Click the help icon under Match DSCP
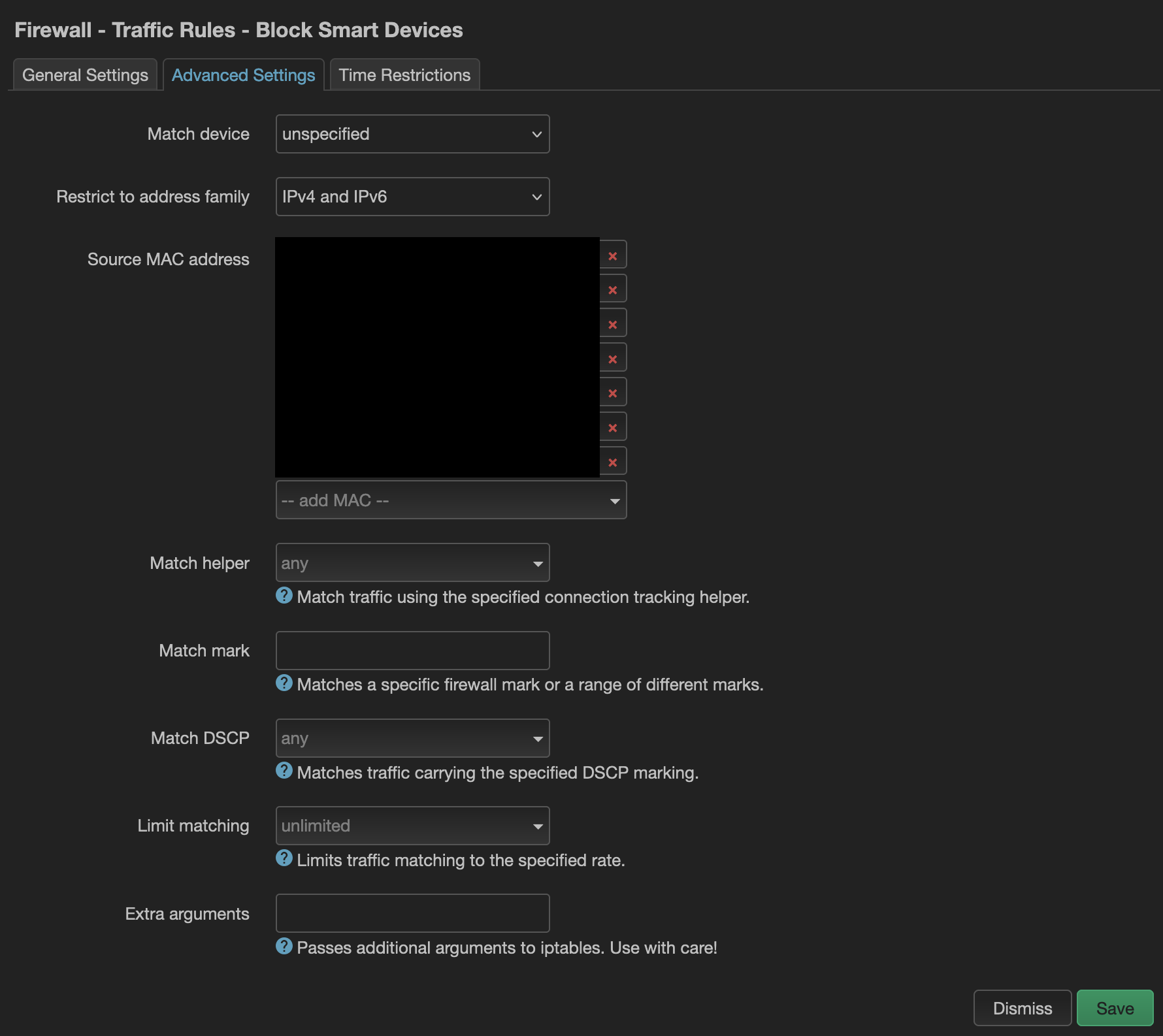This screenshot has width=1163, height=1036. click(284, 771)
